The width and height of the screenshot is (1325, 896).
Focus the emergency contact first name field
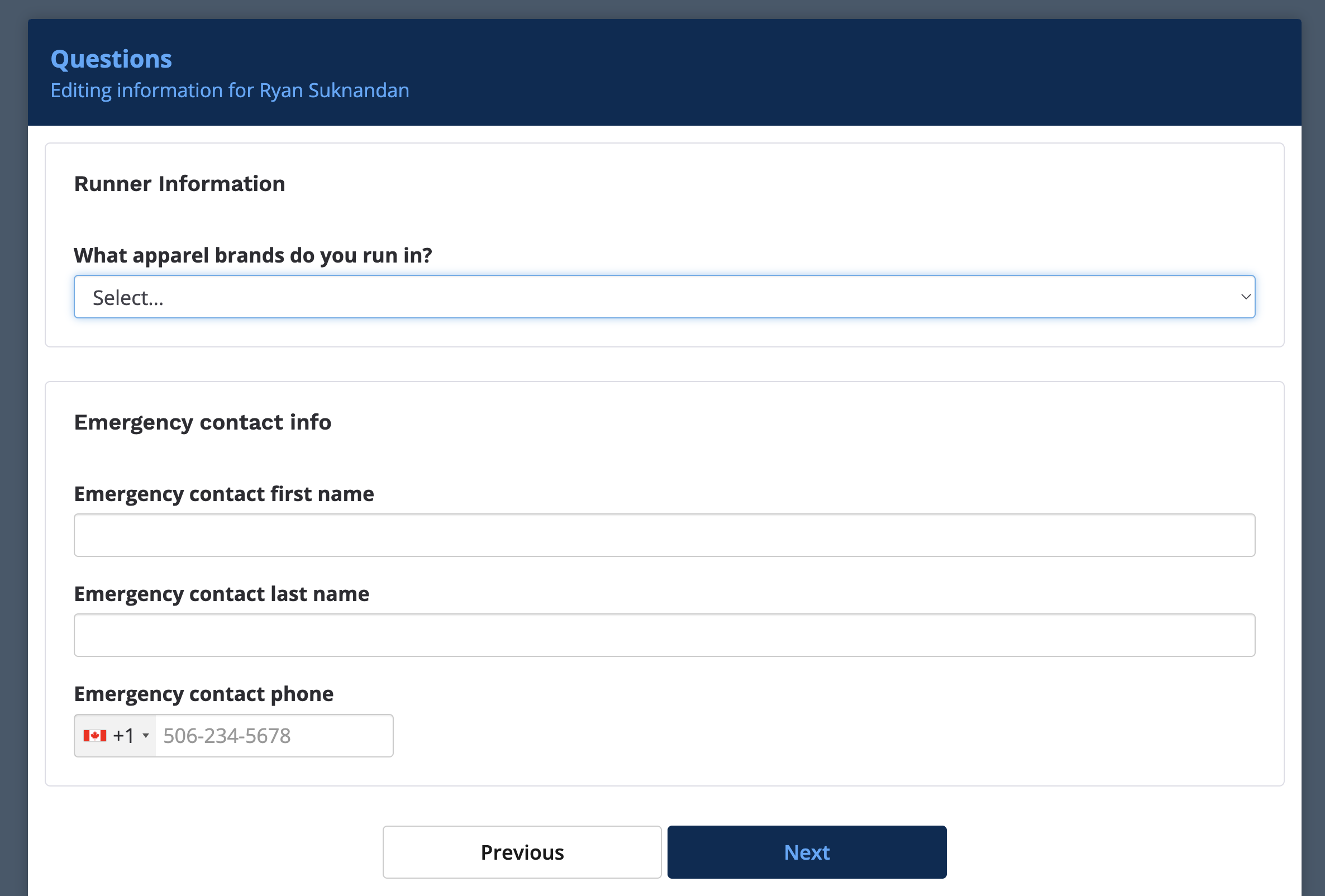[x=664, y=535]
